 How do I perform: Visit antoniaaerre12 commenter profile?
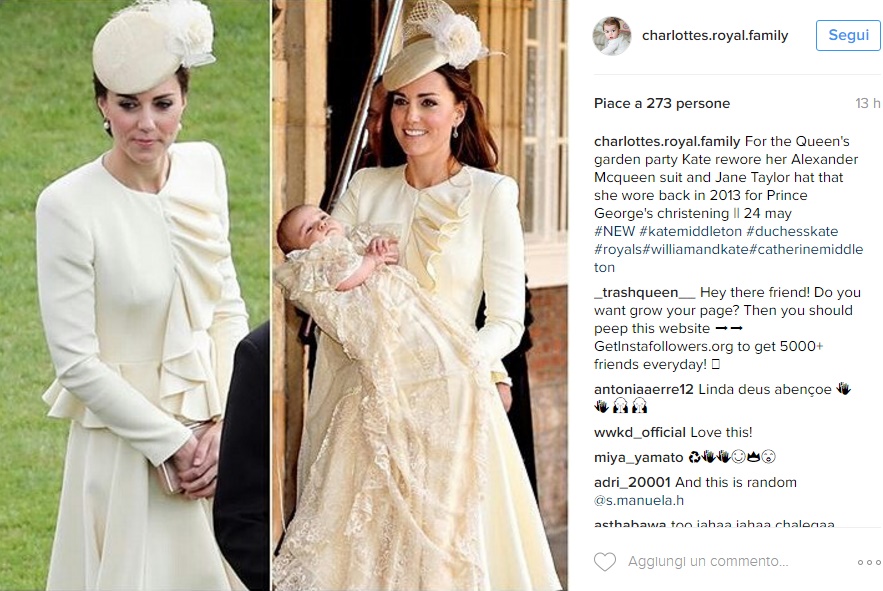[644, 389]
